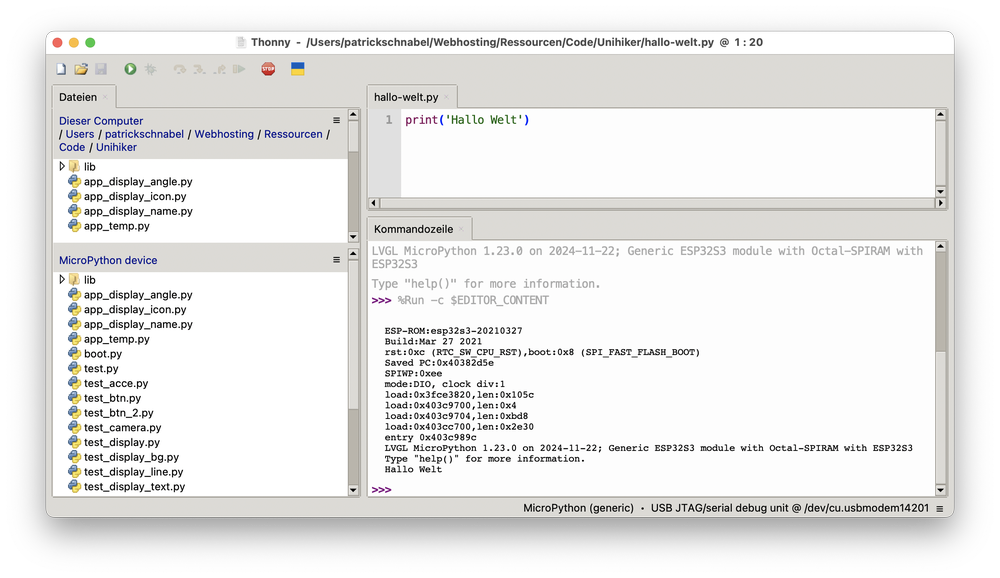The width and height of the screenshot is (1000, 578).
Task: Open interpreter selector MicroPython (generic) in status bar
Action: click(x=578, y=508)
